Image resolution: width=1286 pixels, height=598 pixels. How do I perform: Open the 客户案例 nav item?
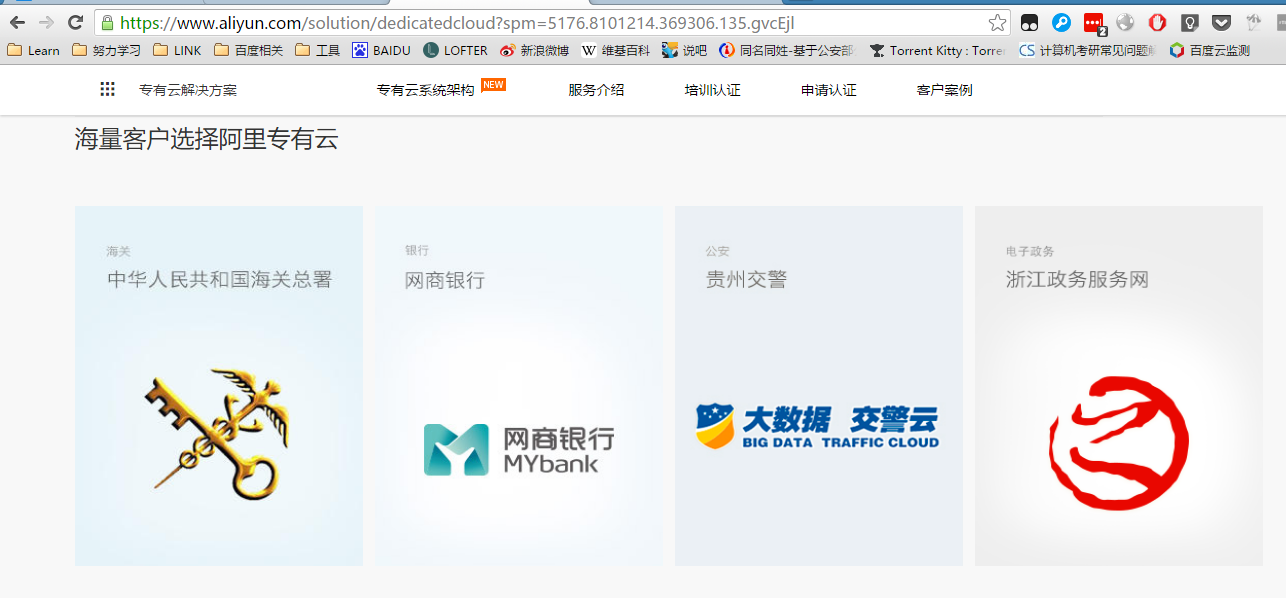(944, 90)
